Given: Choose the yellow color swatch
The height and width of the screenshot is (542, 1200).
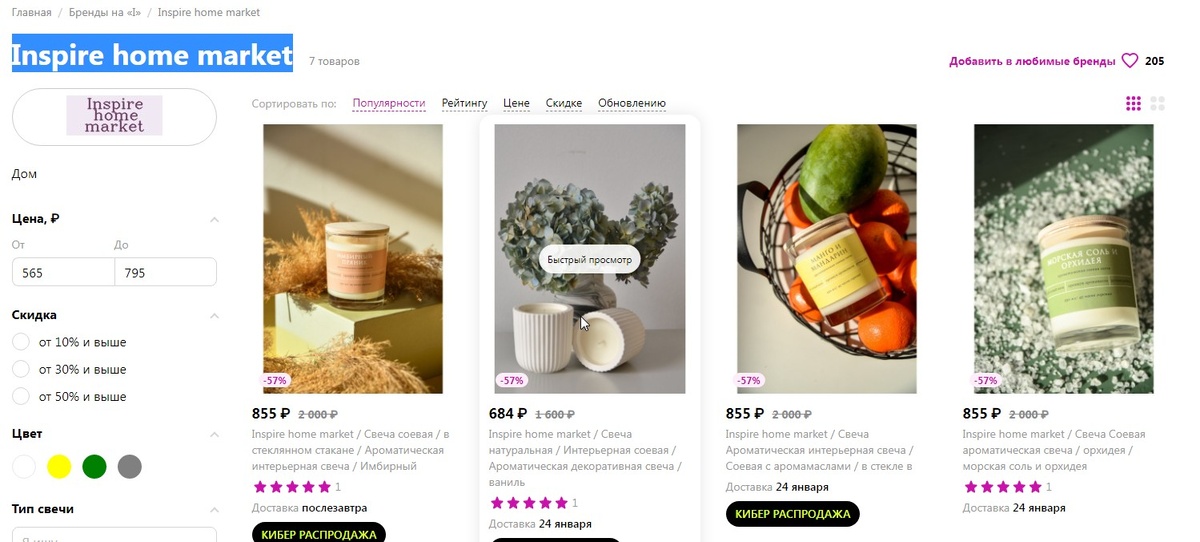Looking at the screenshot, I should click(59, 466).
